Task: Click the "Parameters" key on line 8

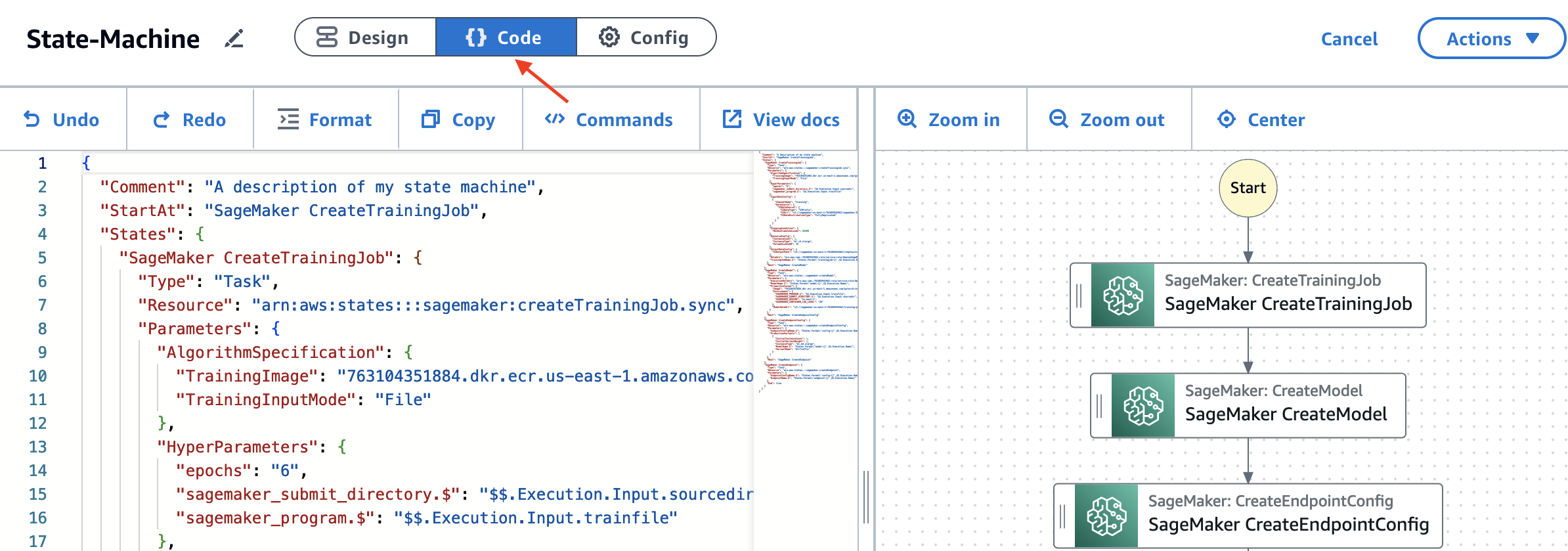Action: pos(195,329)
